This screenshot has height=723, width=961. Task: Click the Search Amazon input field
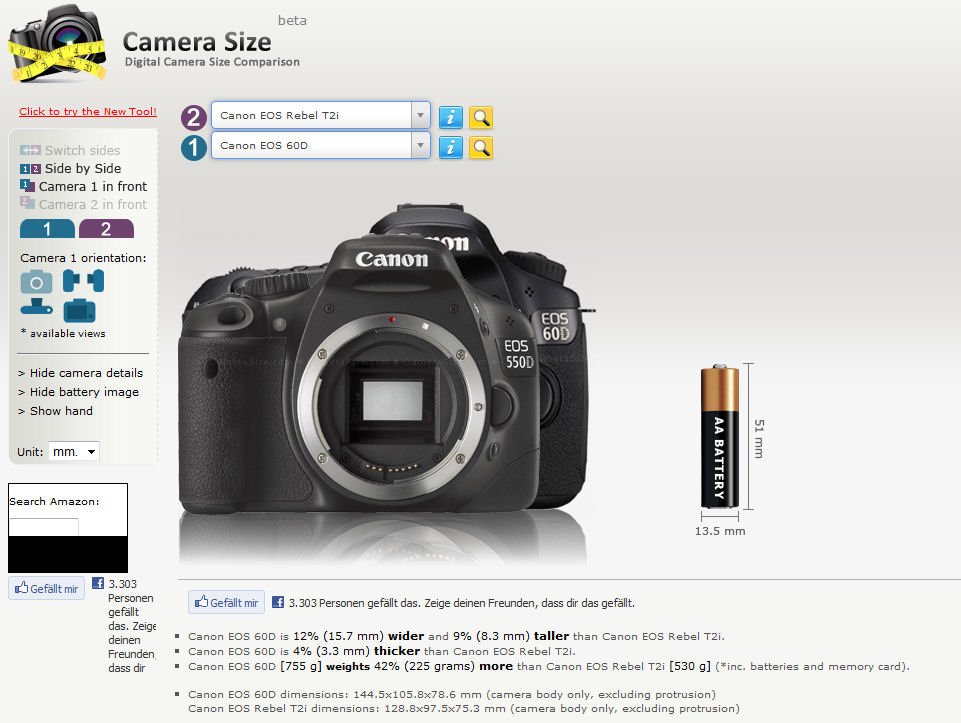44,527
